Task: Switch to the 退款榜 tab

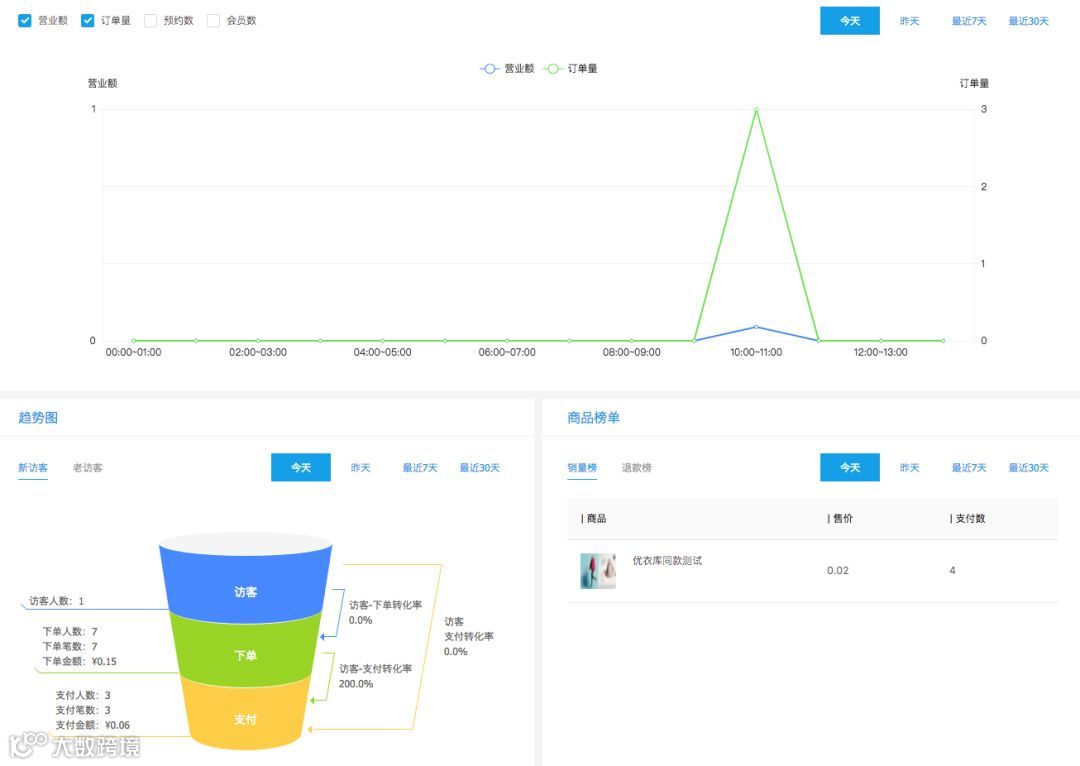Action: click(636, 468)
